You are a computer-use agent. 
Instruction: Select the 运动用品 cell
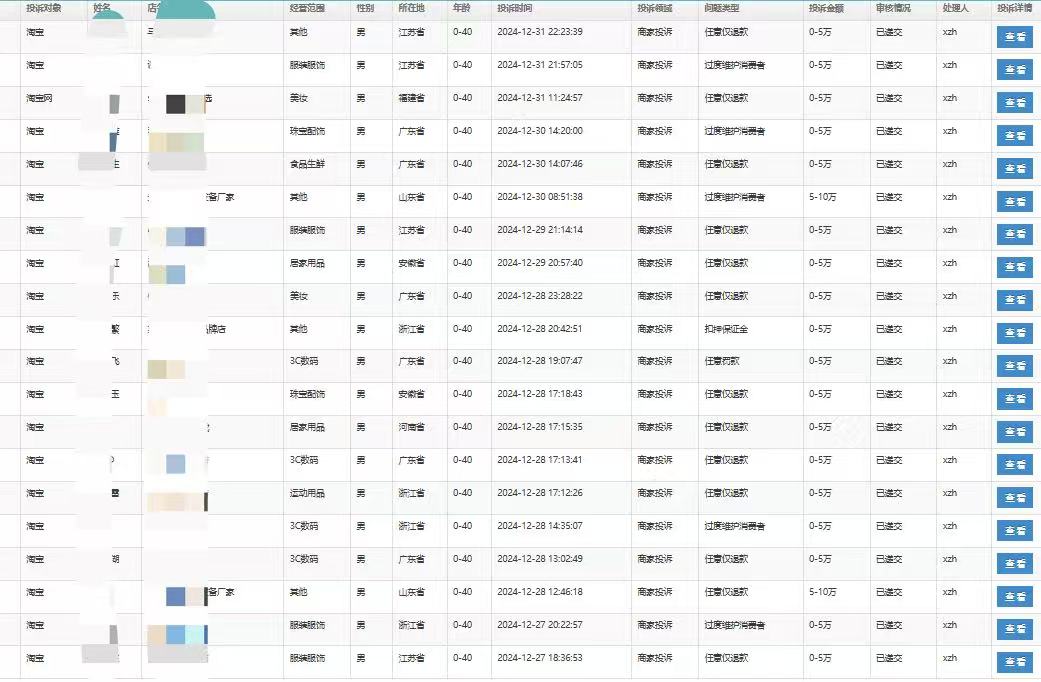coord(307,493)
